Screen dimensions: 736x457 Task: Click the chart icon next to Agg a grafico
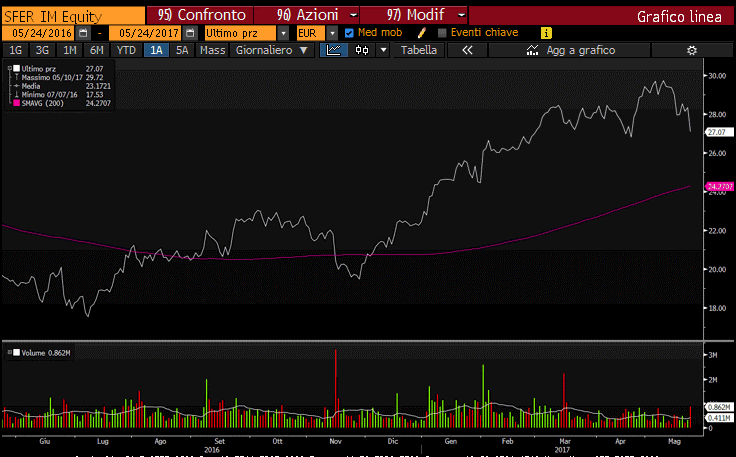pyautogui.click(x=532, y=50)
